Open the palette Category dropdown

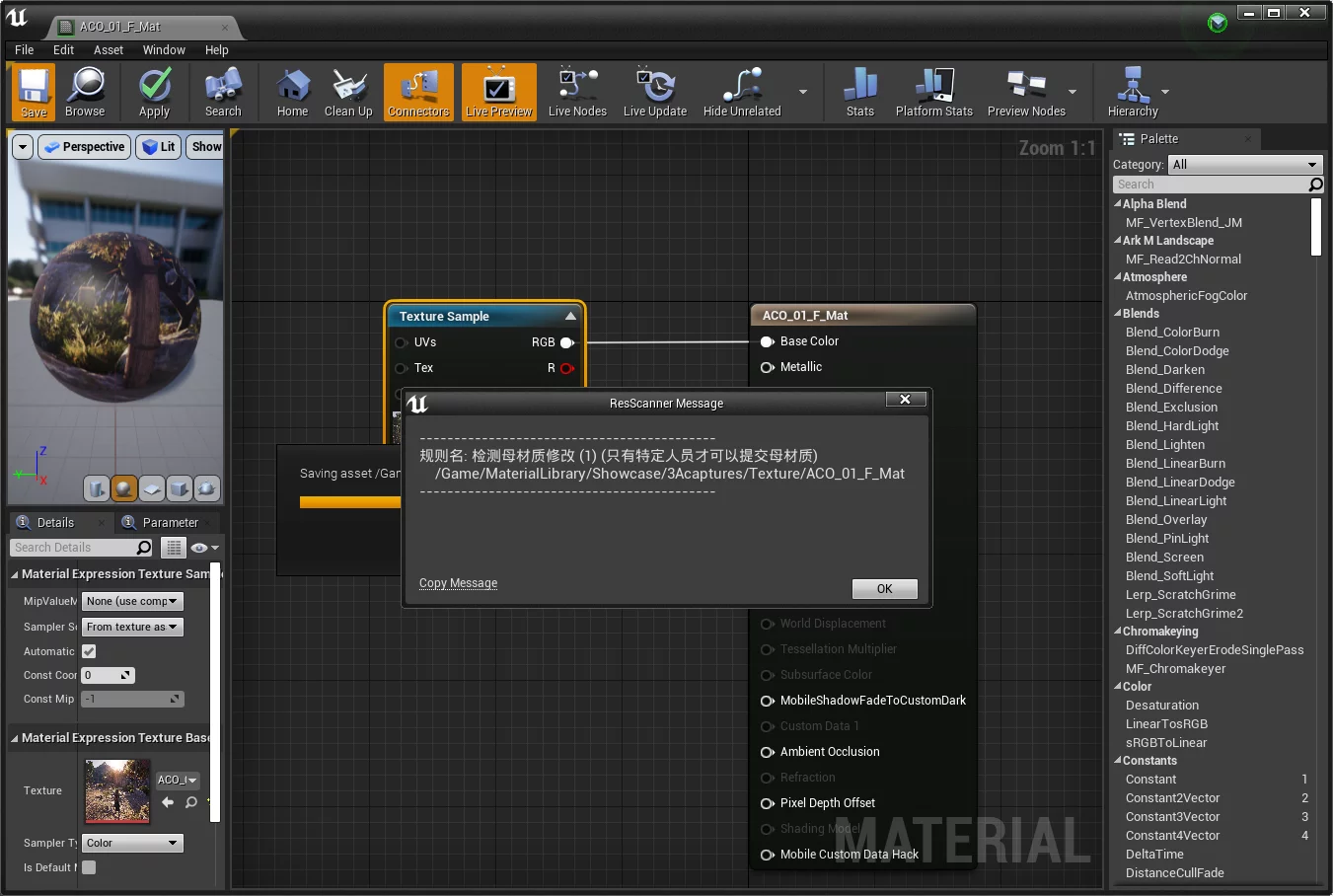[x=1244, y=165]
